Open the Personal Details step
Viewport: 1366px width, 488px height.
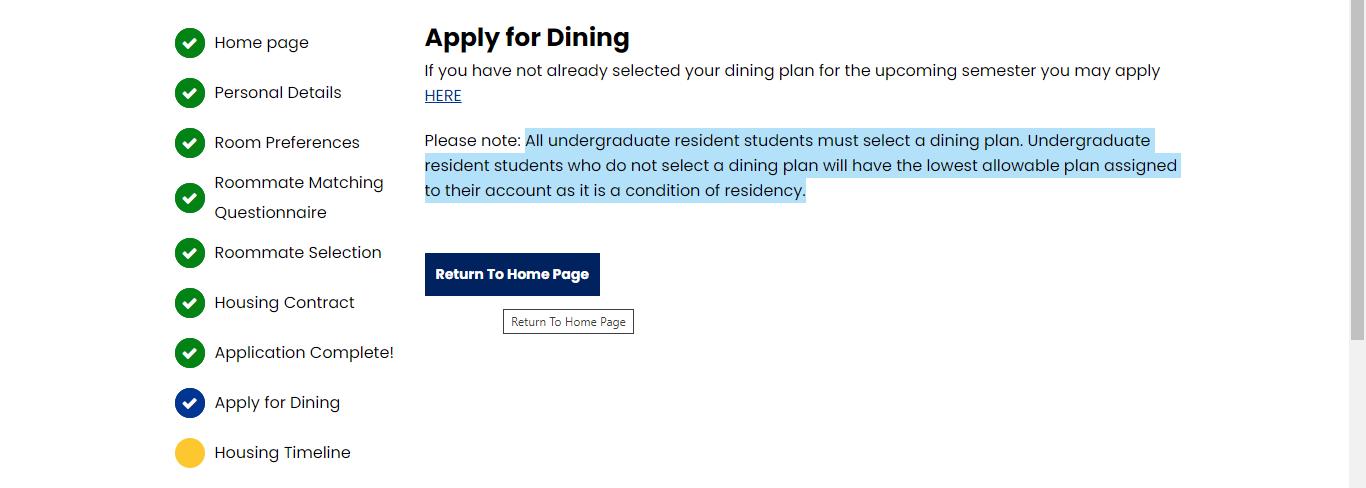click(277, 93)
